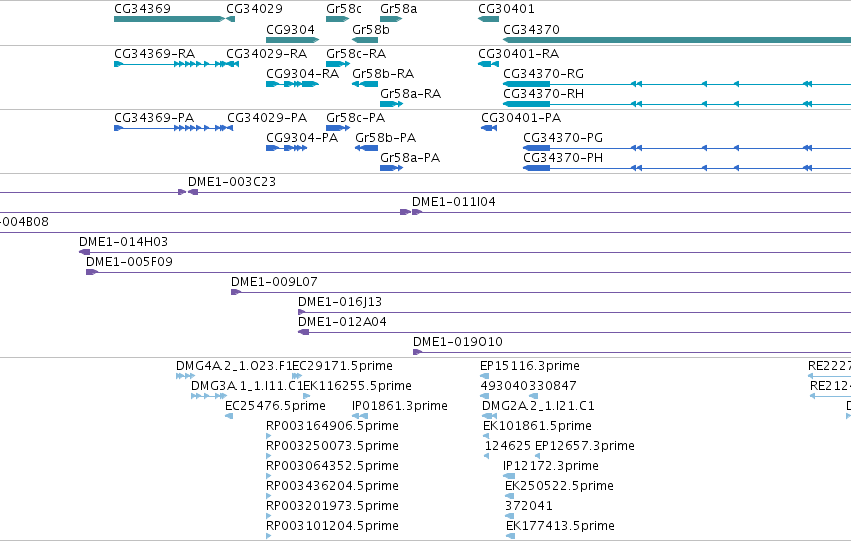Click the CG30401-PA protein feature
This screenshot has width=851, height=541.
tap(489, 128)
